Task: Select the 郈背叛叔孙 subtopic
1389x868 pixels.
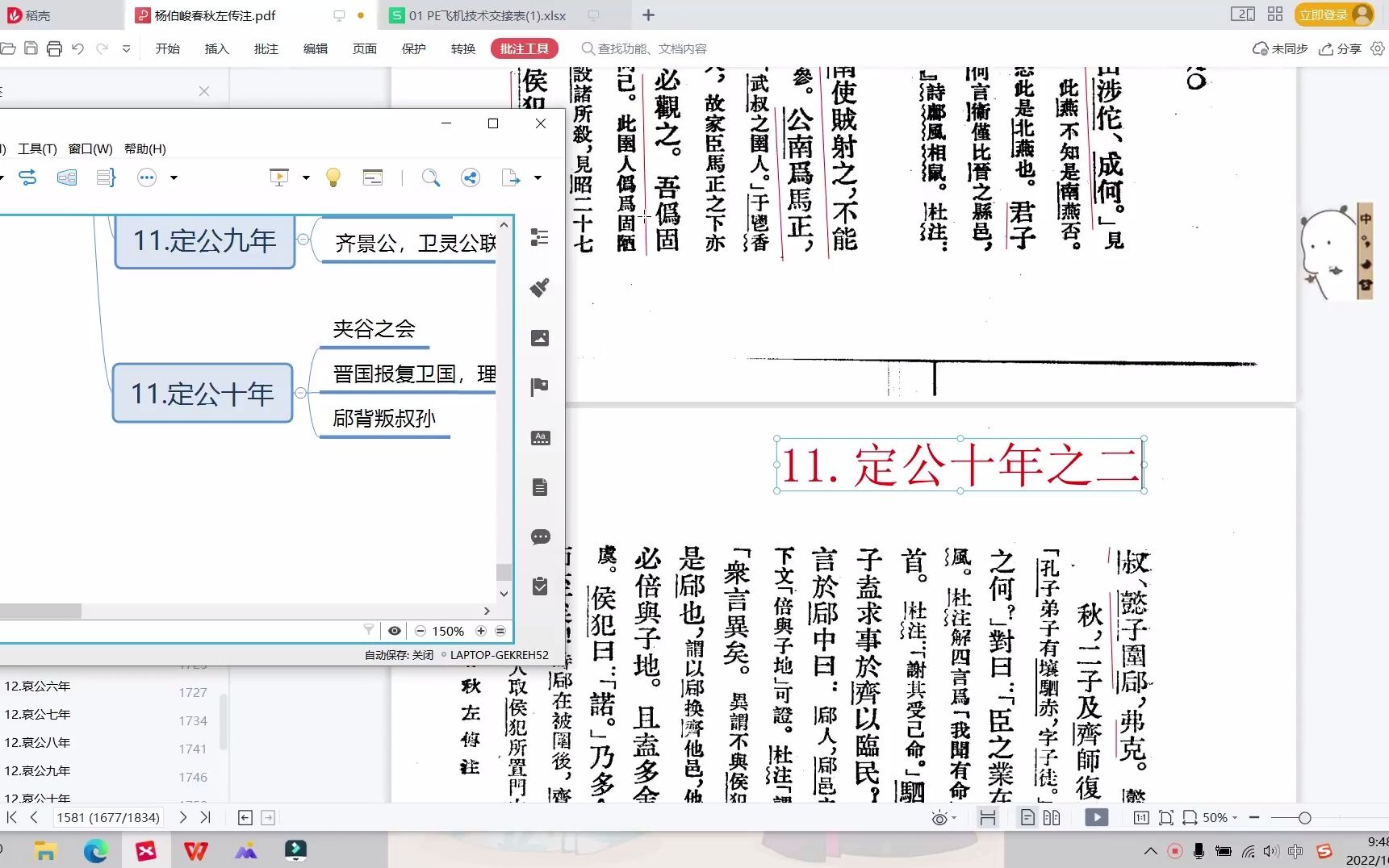Action: click(384, 418)
